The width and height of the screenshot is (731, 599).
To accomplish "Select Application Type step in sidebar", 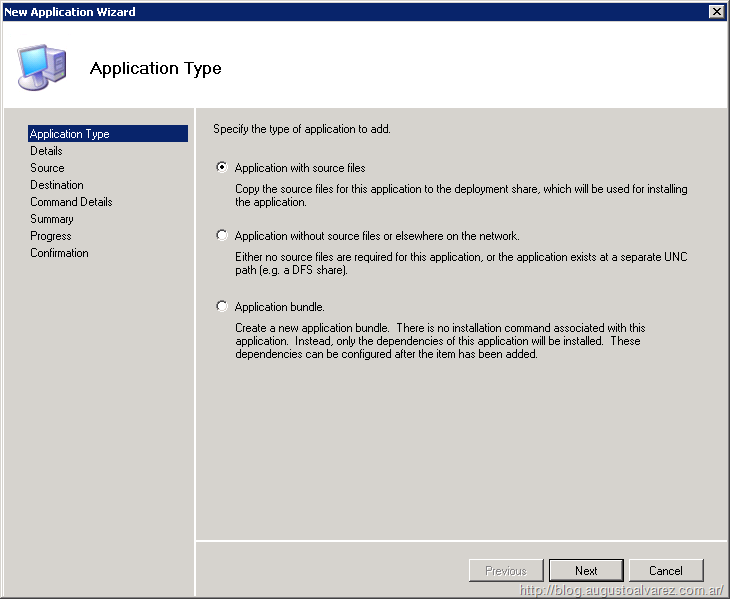I will (70, 134).
